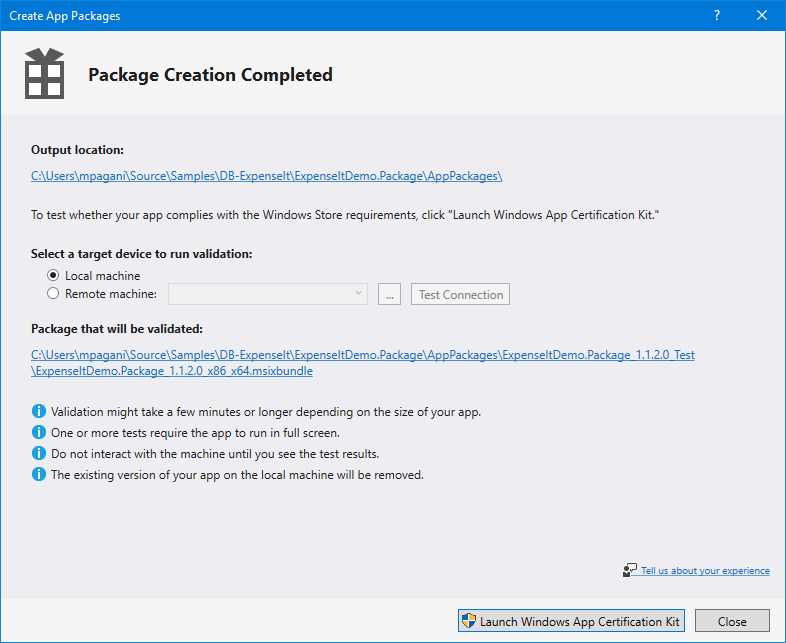Click the Package Creation Completed heading
Screen dimensions: 786x643
(211, 75)
